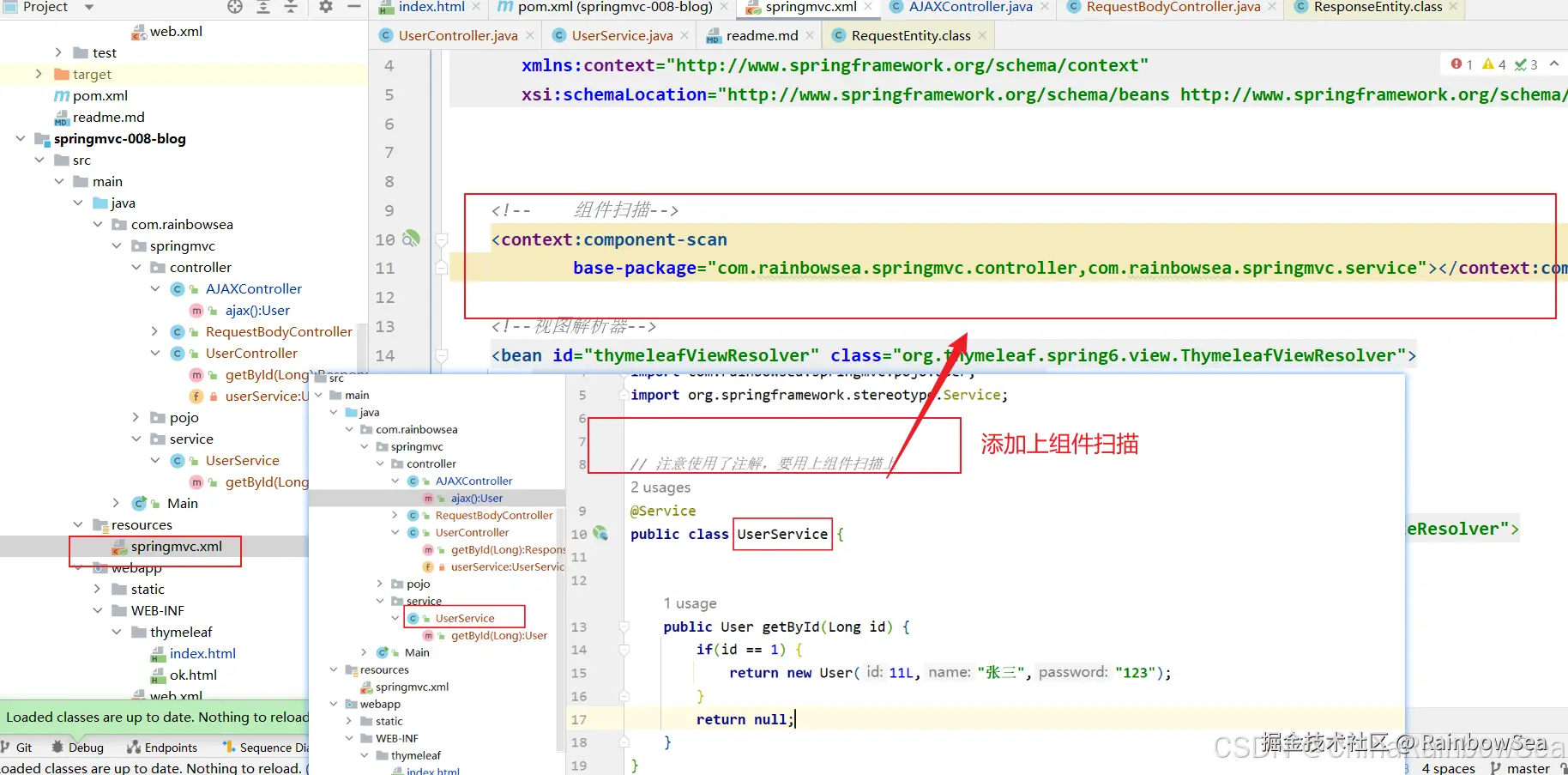This screenshot has width=1568, height=775.
Task: Collapse the com.rainbowsea package in main tree
Action: (x=97, y=224)
